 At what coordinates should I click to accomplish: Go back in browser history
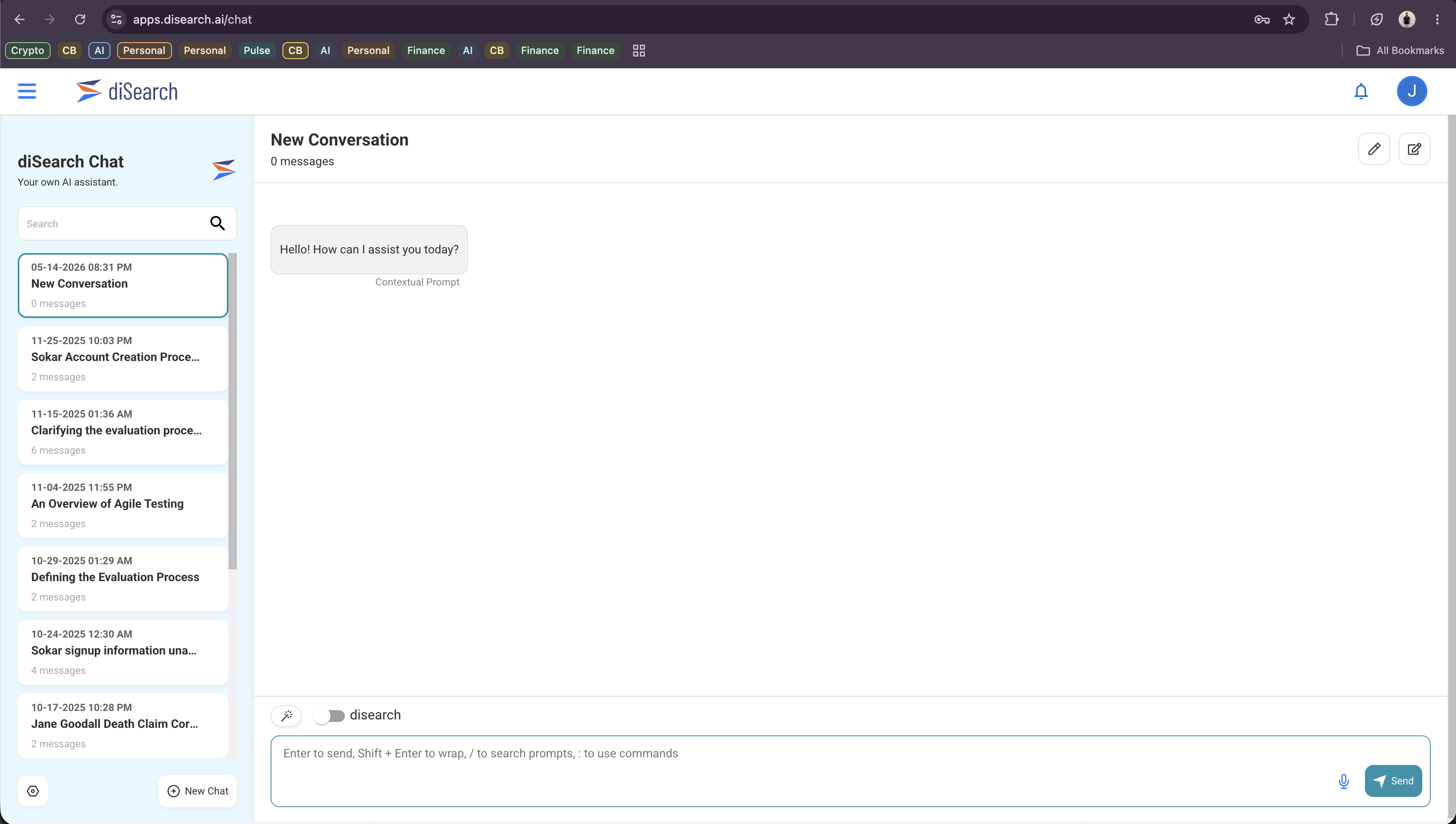(19, 19)
